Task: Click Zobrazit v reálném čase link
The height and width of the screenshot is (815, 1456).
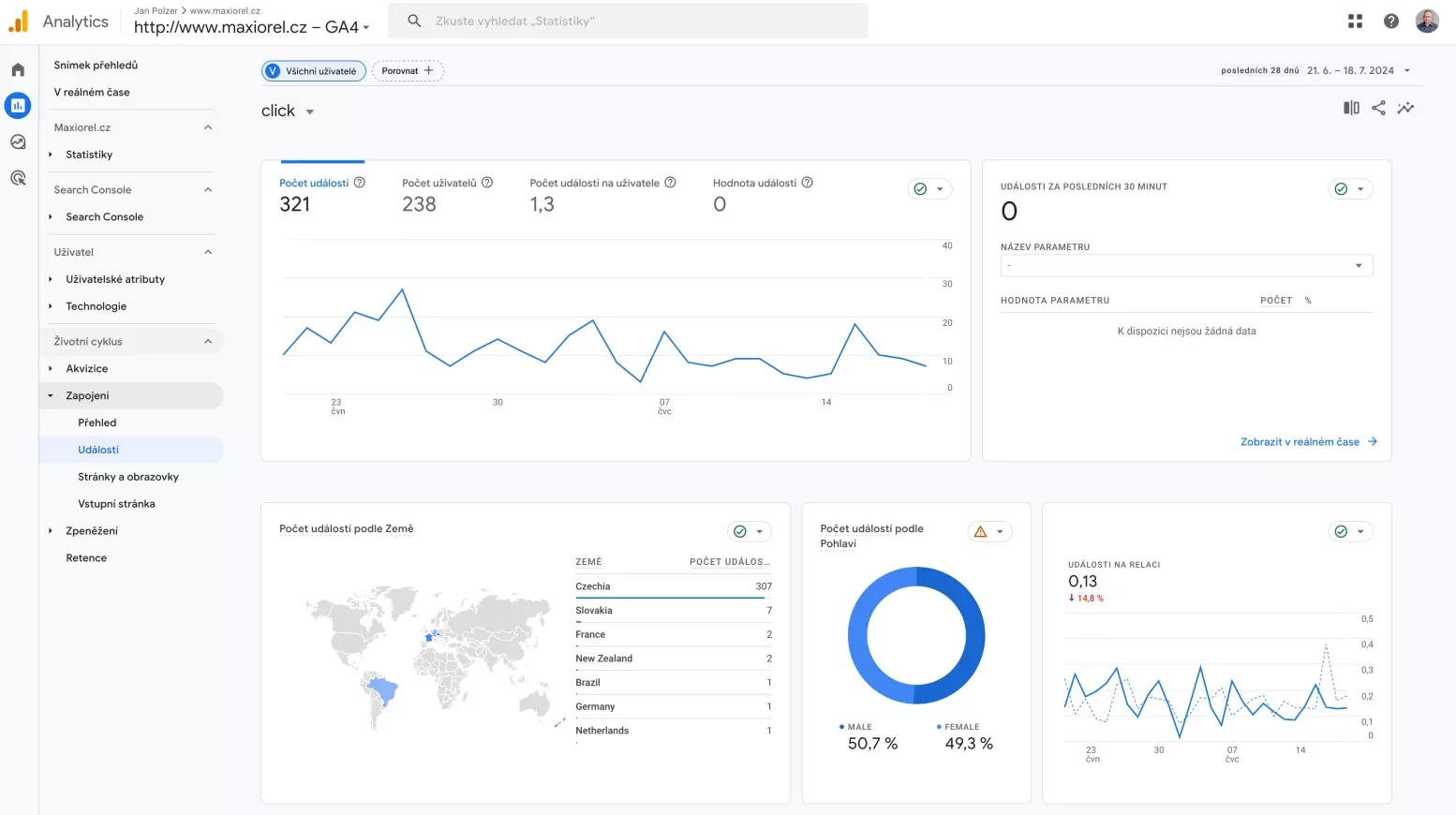Action: point(1300,442)
